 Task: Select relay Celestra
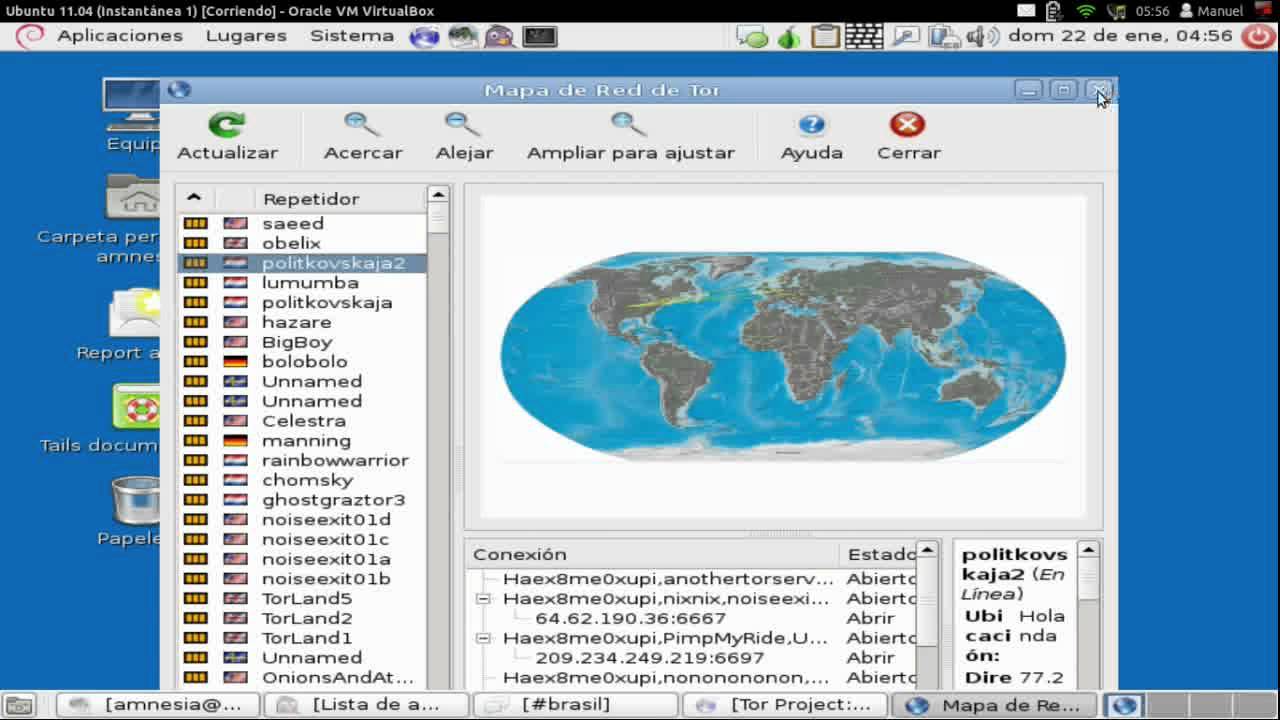[302, 421]
